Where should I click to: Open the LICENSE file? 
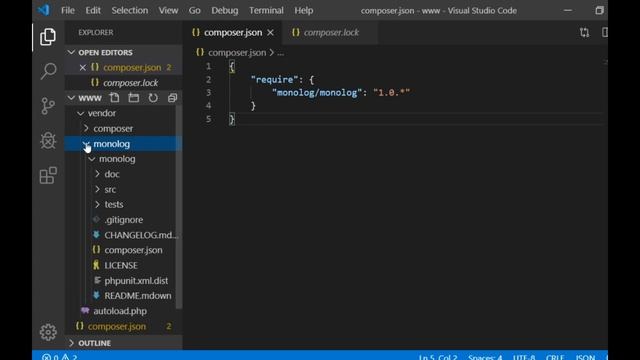pyautogui.click(x=121, y=265)
